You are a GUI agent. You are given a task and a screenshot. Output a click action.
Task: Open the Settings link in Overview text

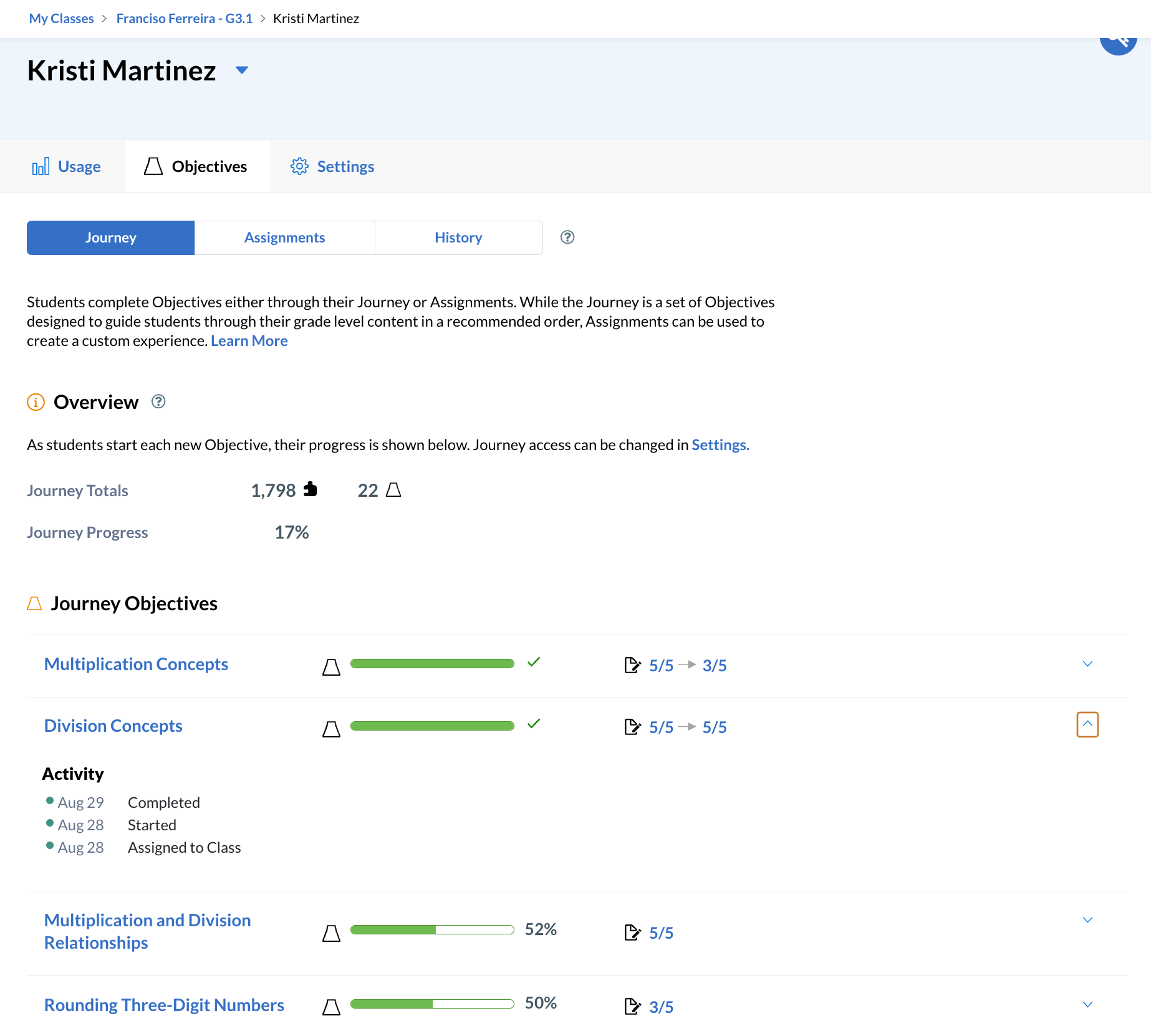click(x=720, y=445)
